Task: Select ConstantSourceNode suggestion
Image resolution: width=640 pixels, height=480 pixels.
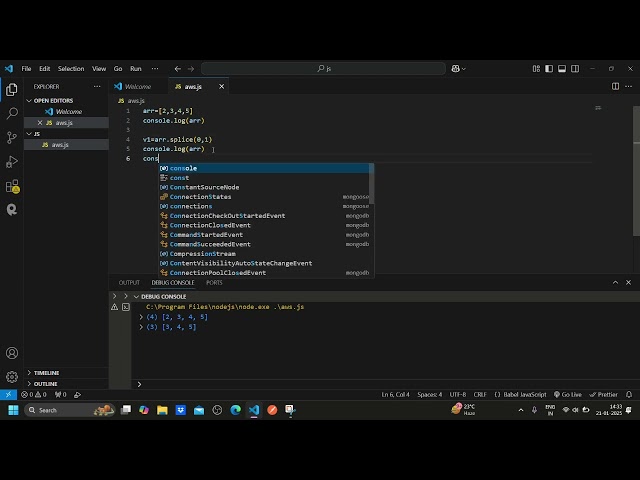Action: (264, 187)
